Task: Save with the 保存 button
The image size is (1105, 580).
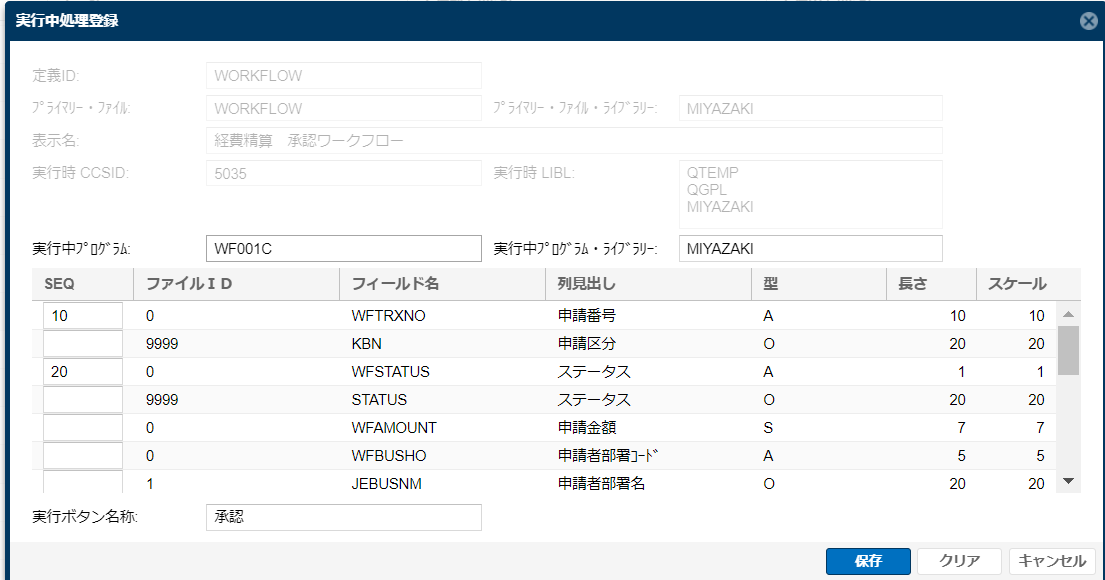Action: coord(868,561)
